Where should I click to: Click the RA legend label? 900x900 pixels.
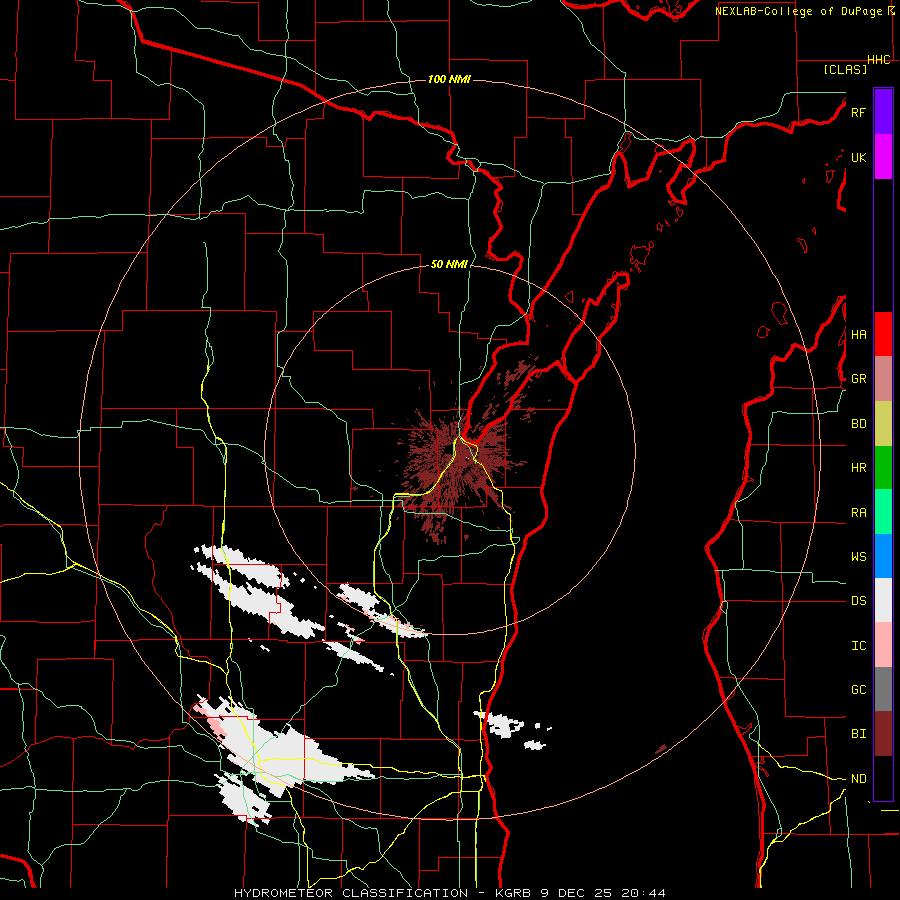click(858, 513)
